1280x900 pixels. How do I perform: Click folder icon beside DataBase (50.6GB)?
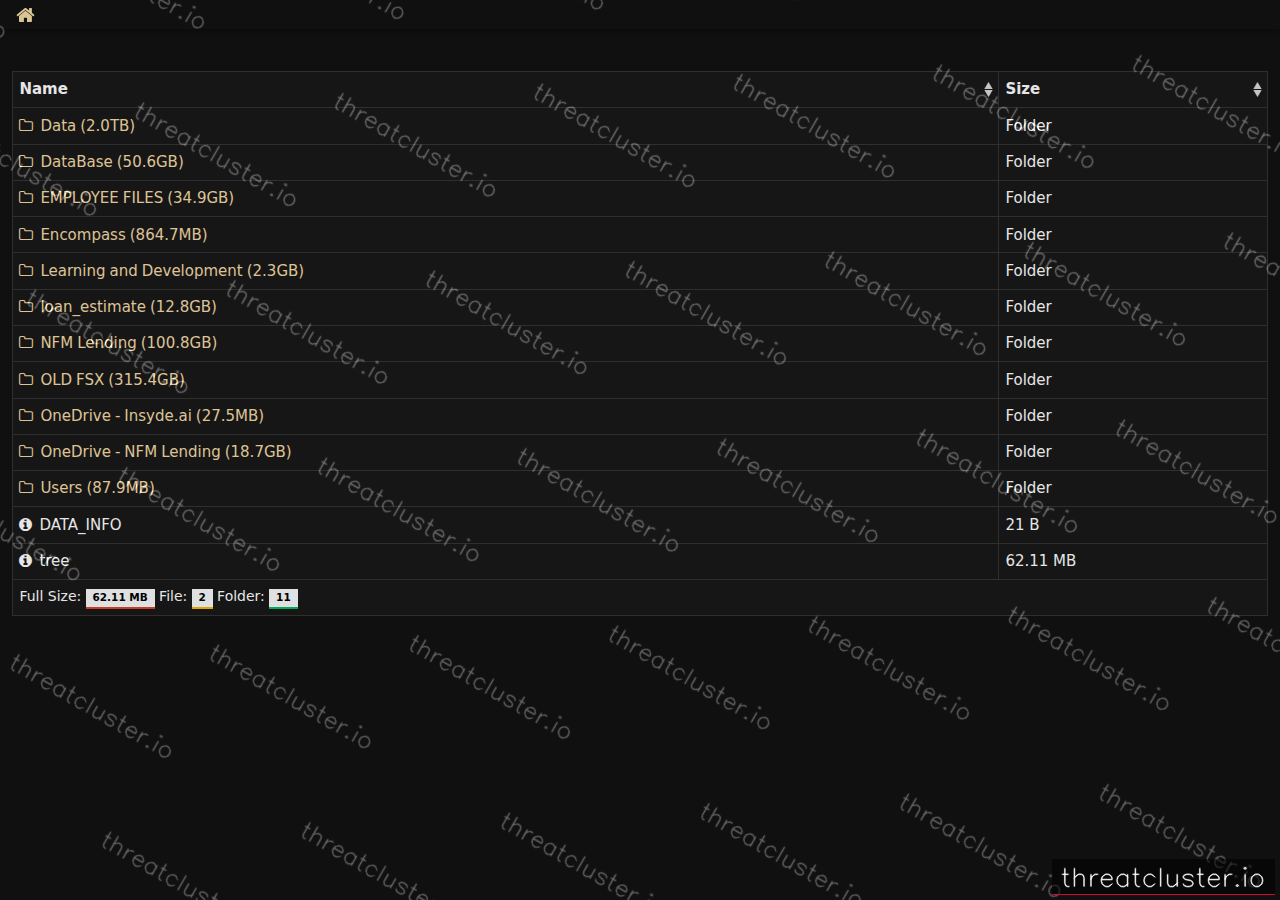pyautogui.click(x=26, y=162)
